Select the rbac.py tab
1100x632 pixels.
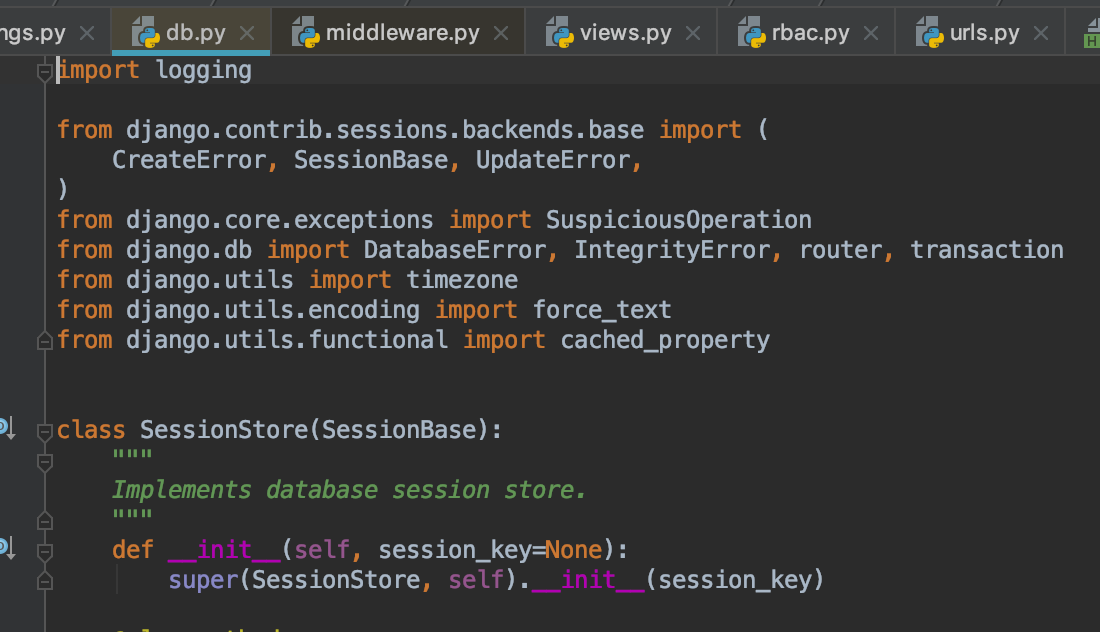click(x=810, y=33)
